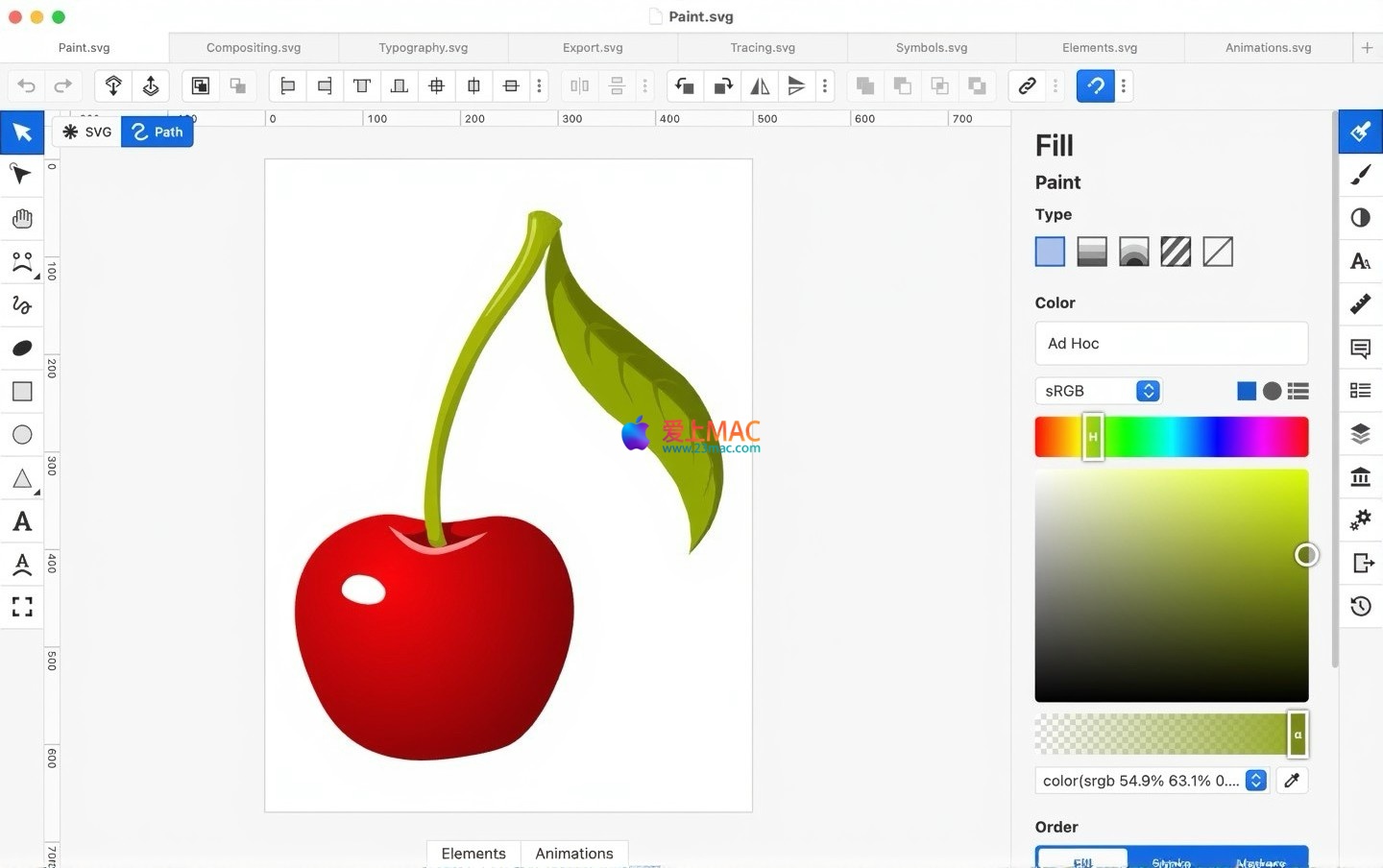Flip the selection horizontally from the toolbar
This screenshot has height=868, width=1383.
coord(760,86)
